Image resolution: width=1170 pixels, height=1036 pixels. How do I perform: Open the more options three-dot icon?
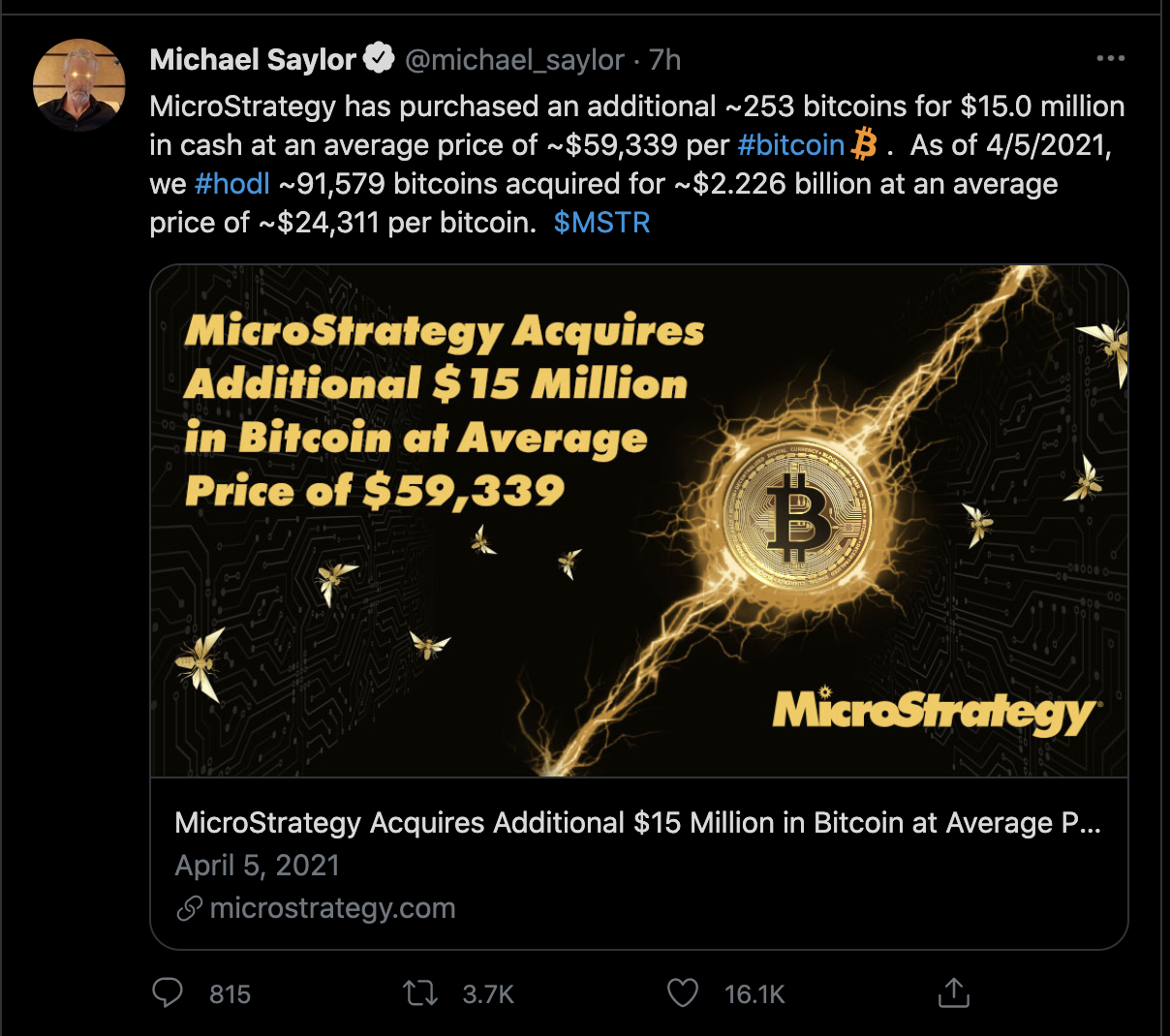click(x=1110, y=58)
